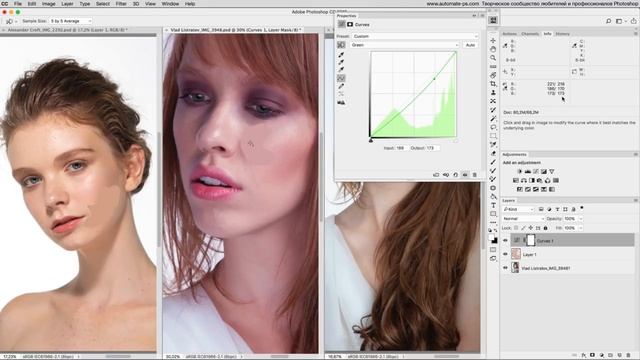The image size is (640, 360).
Task: Open the Fill value dropdown
Action: tap(581, 228)
